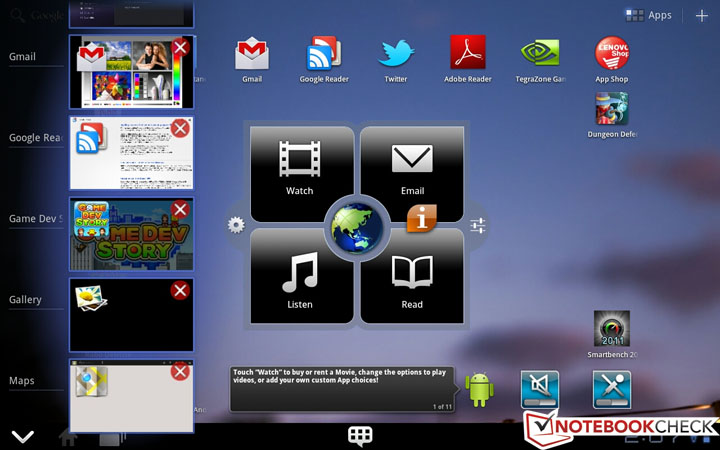Open the globe browser button in widget center
The height and width of the screenshot is (450, 720).
[x=357, y=228]
